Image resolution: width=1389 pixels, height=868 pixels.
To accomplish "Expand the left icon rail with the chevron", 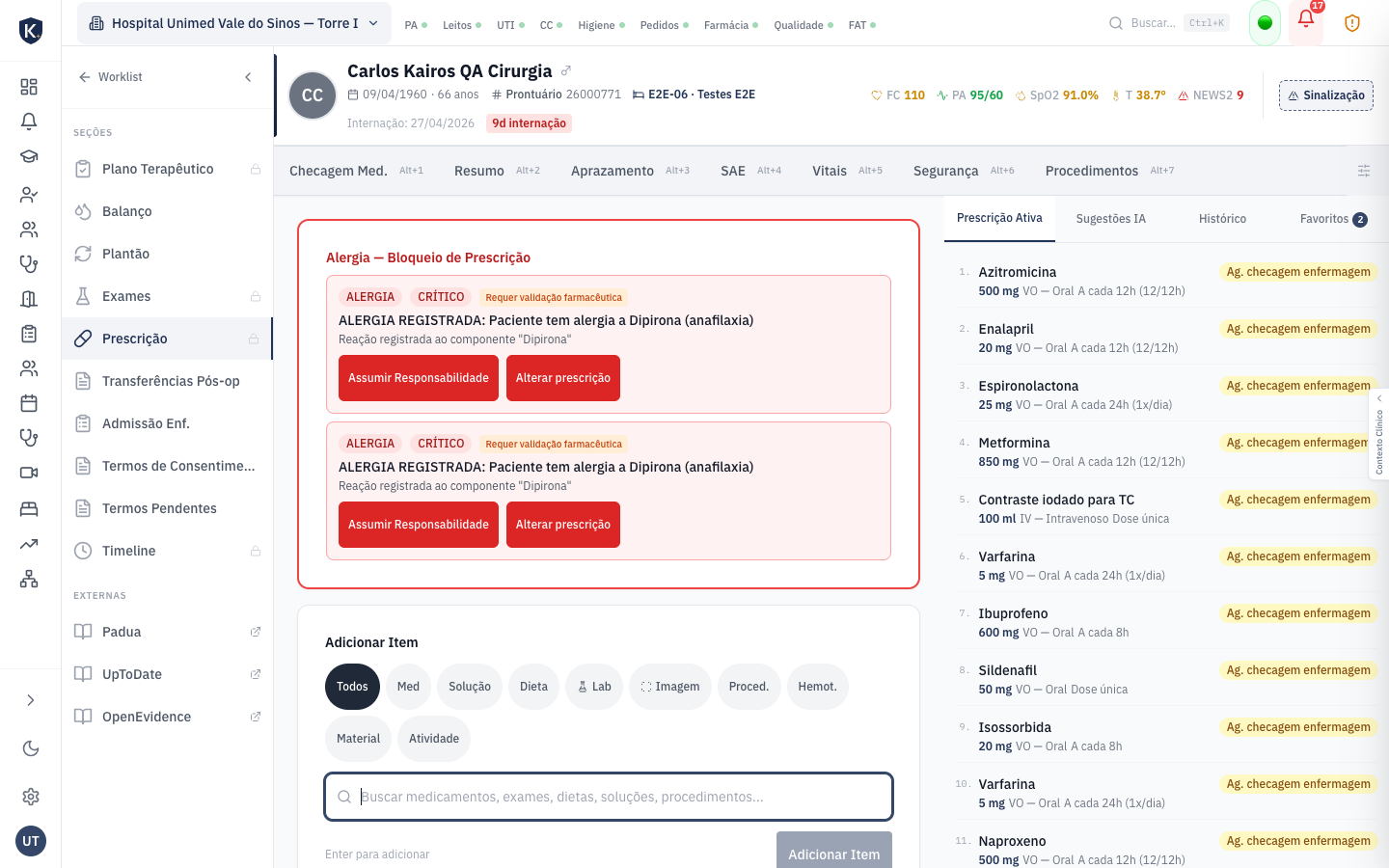I will click(x=31, y=700).
